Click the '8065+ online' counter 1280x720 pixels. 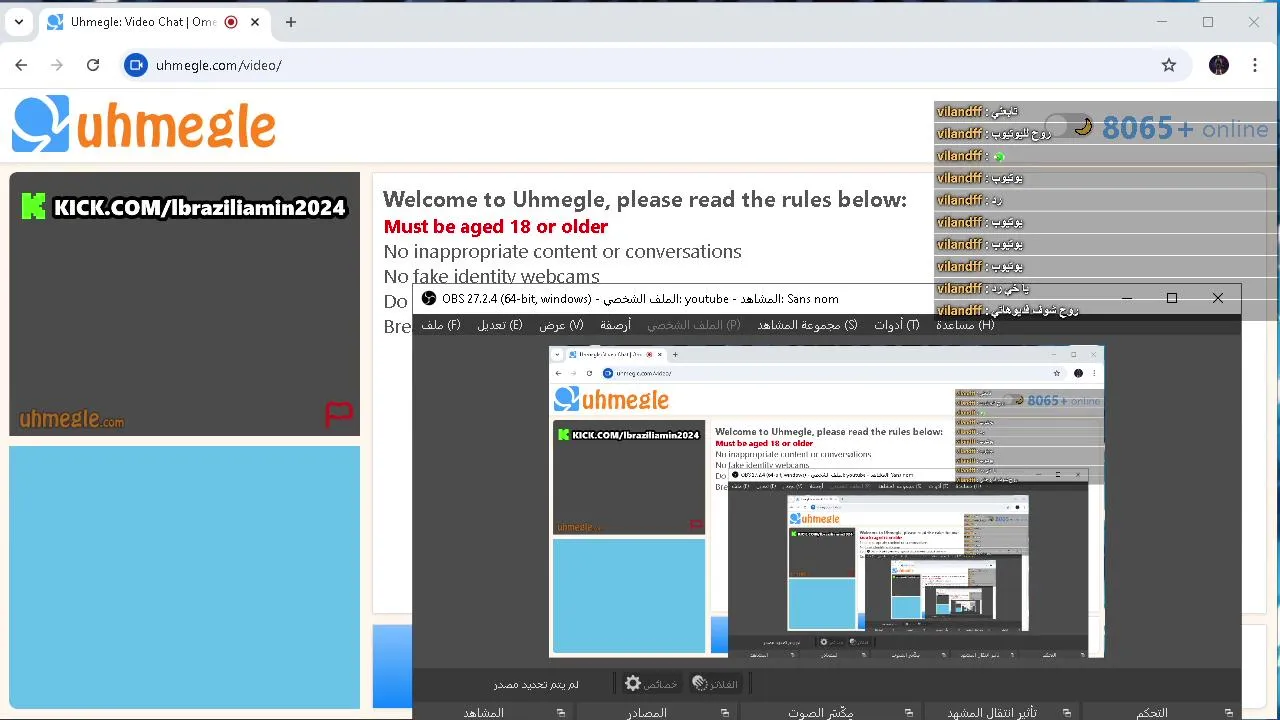tap(1185, 129)
